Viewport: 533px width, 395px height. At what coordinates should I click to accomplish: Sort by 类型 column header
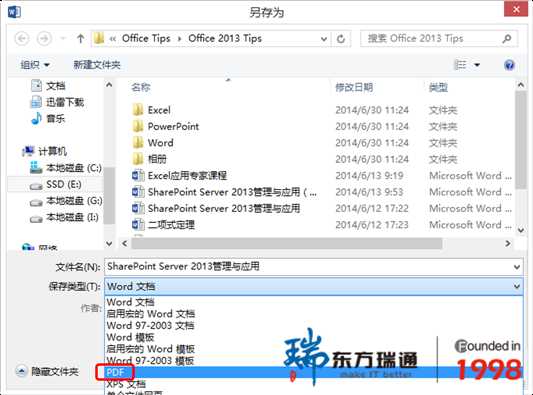click(438, 88)
